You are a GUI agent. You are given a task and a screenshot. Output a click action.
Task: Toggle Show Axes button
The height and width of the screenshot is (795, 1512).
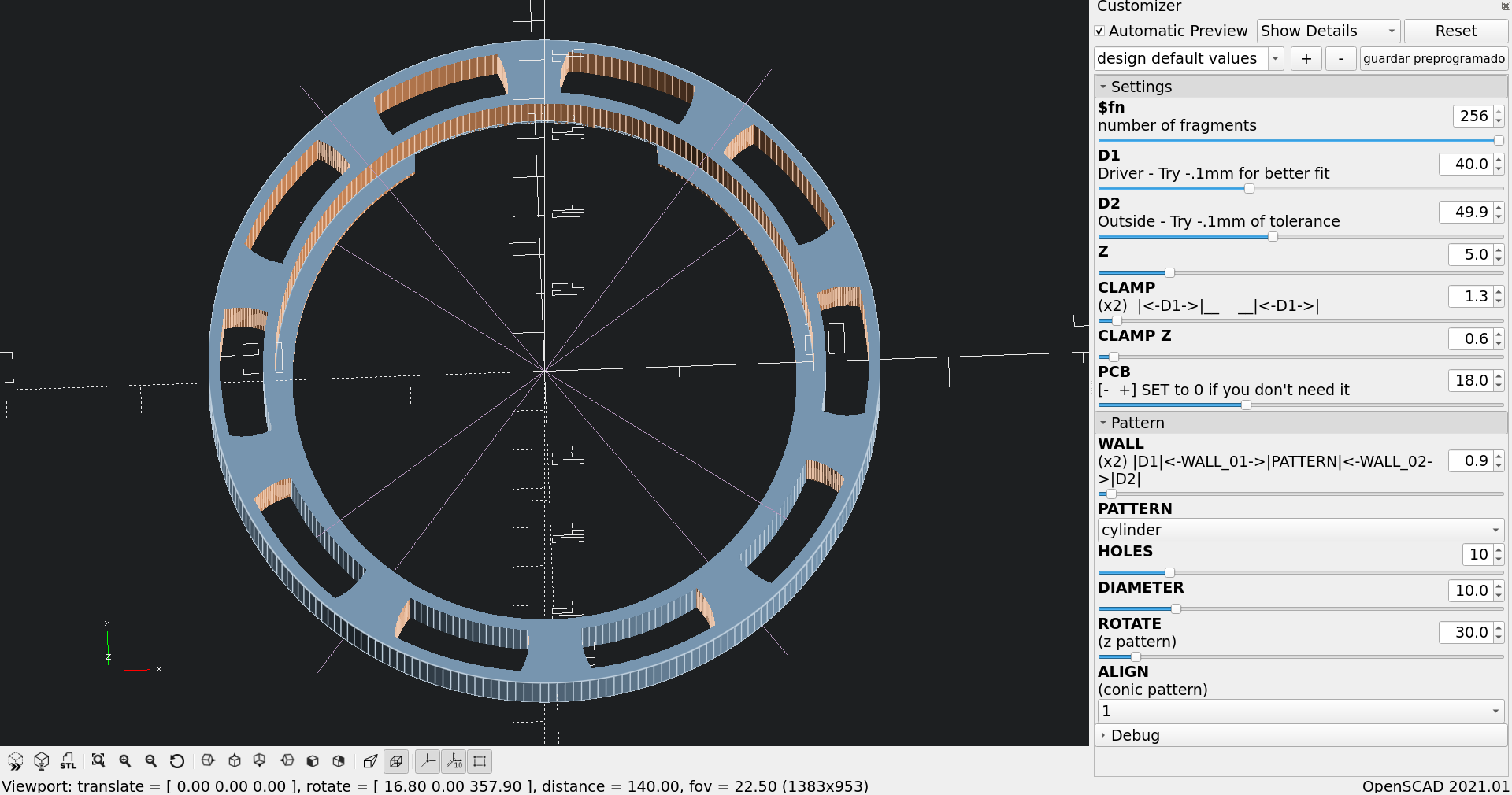[x=428, y=761]
